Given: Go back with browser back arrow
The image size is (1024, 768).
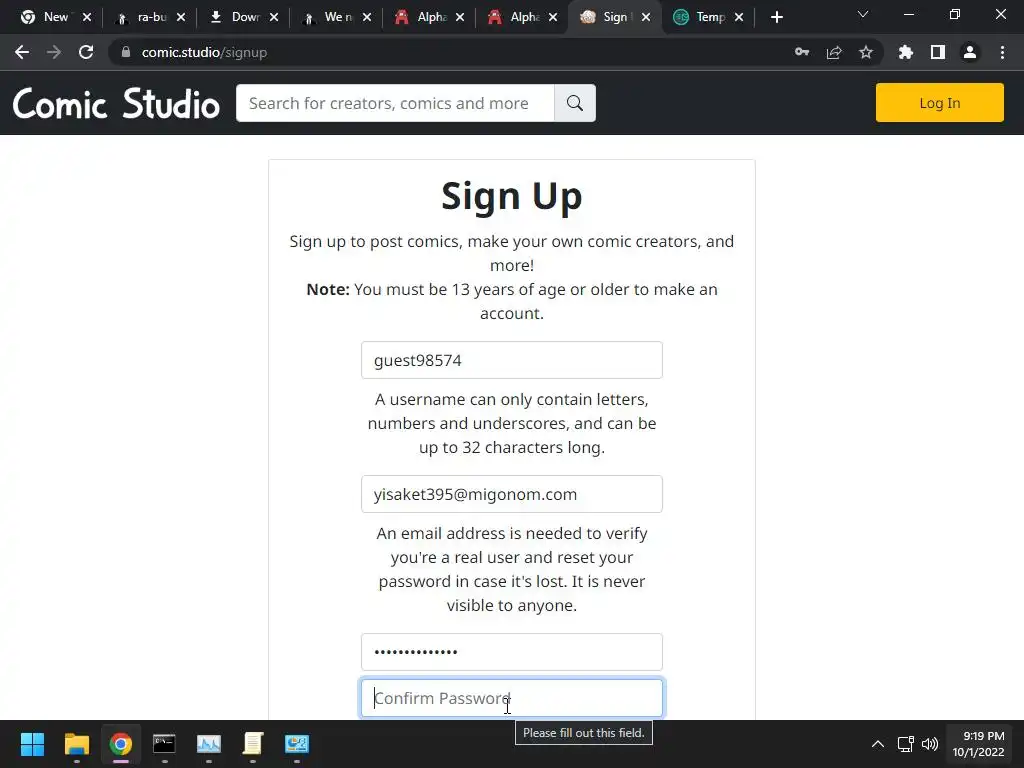Looking at the screenshot, I should point(22,52).
